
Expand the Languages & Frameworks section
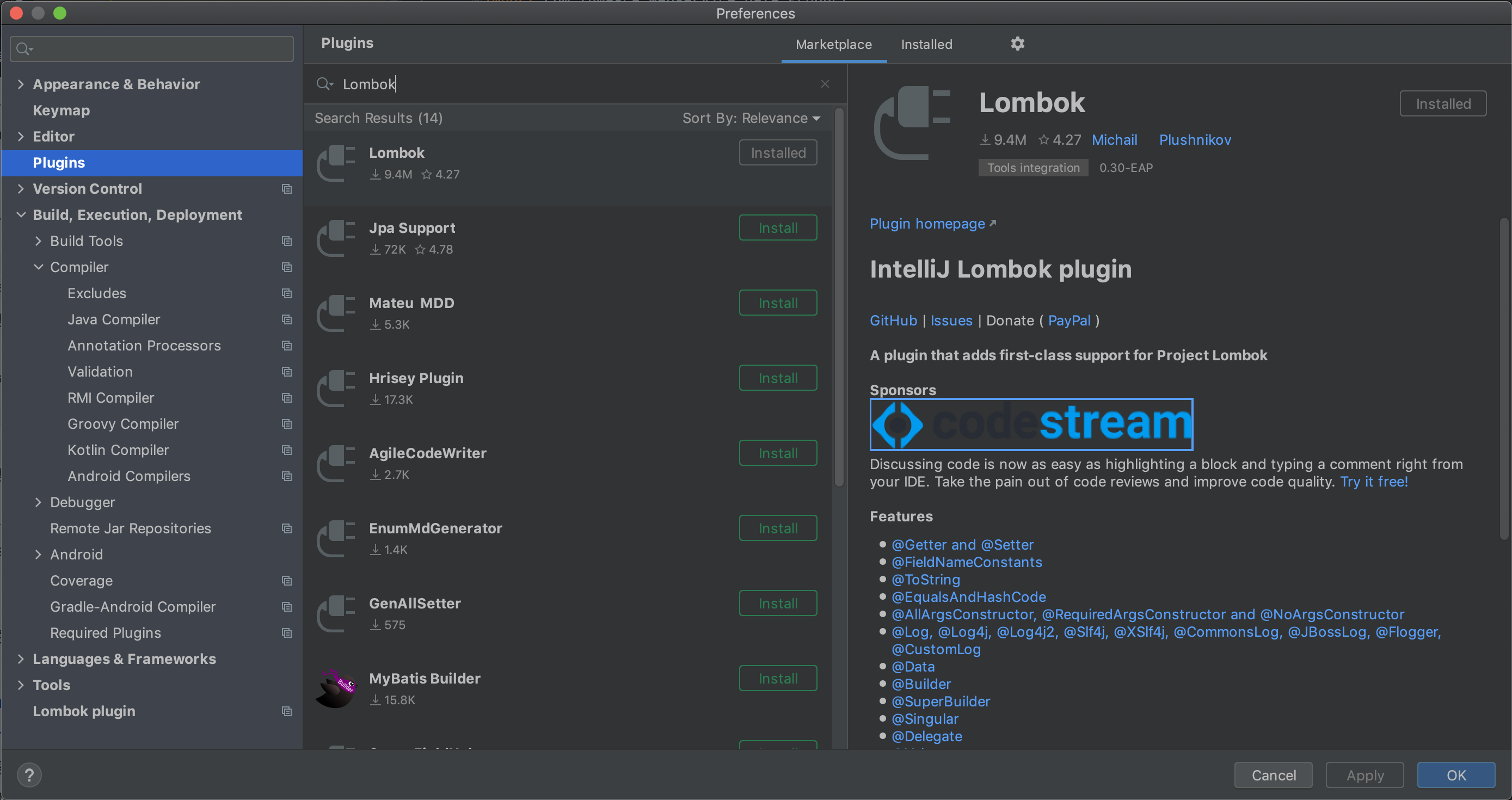21,659
